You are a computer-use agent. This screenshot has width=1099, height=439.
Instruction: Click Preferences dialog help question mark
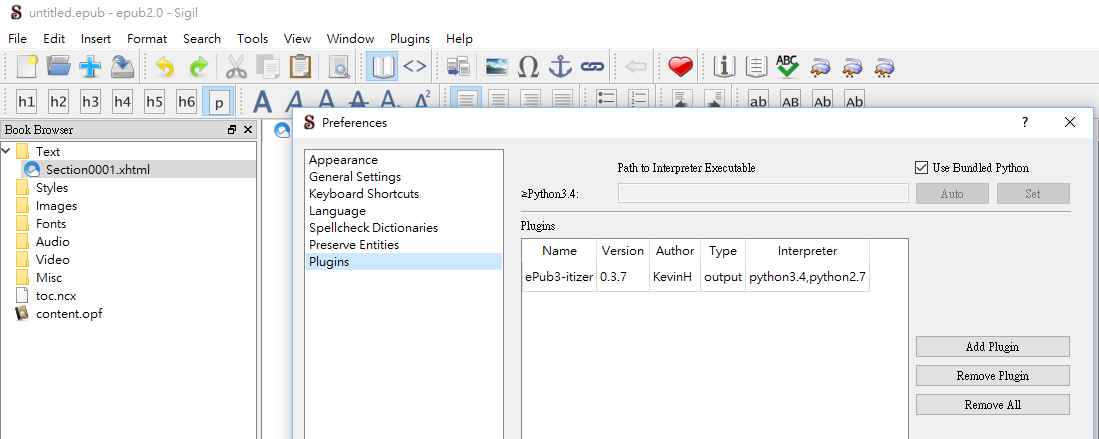1025,123
